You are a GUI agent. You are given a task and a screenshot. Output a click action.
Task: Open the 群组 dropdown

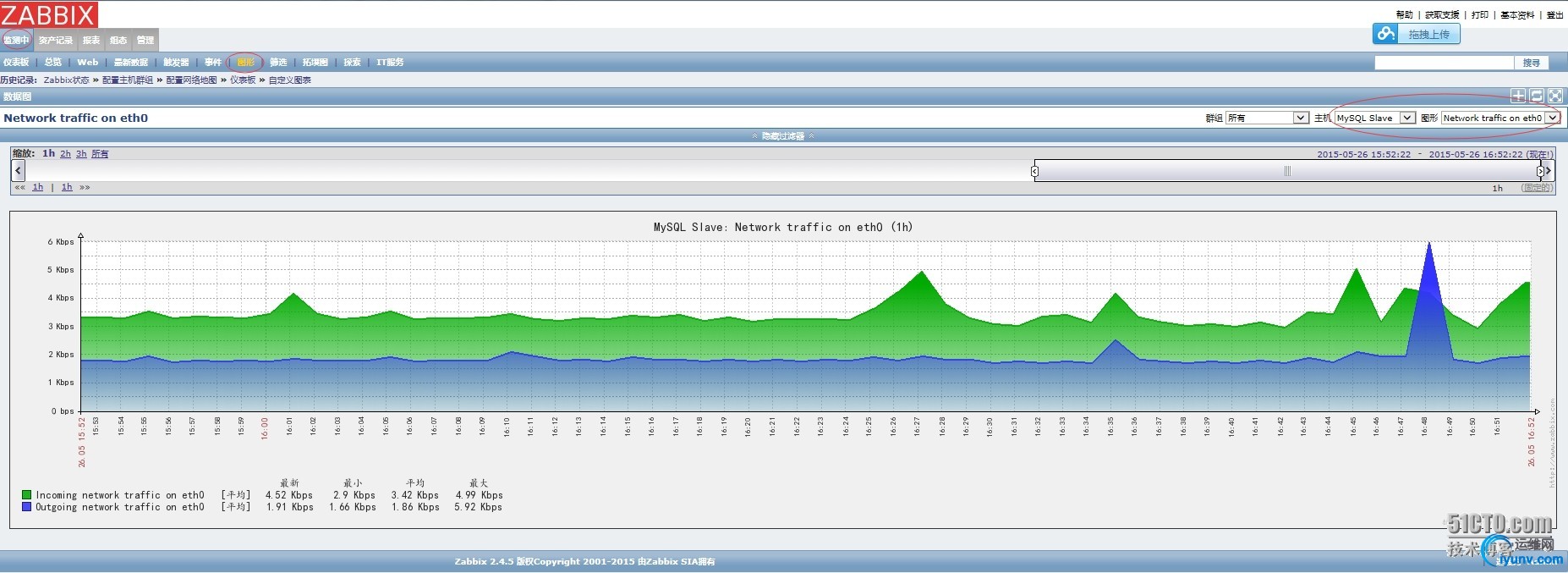[1268, 118]
